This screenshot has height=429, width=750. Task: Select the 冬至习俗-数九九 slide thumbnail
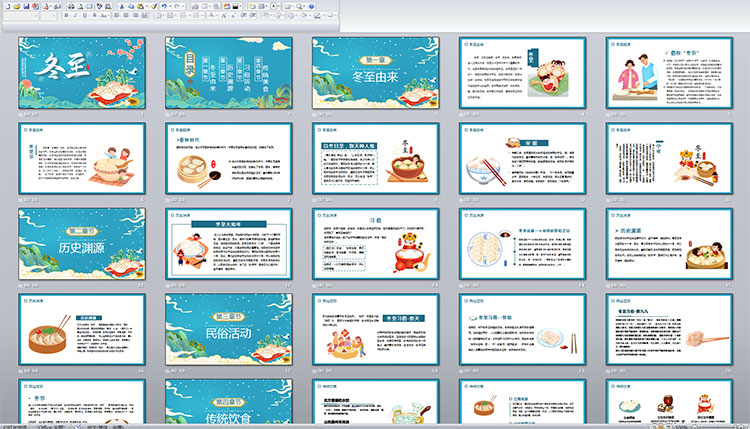pyautogui.click(x=669, y=330)
